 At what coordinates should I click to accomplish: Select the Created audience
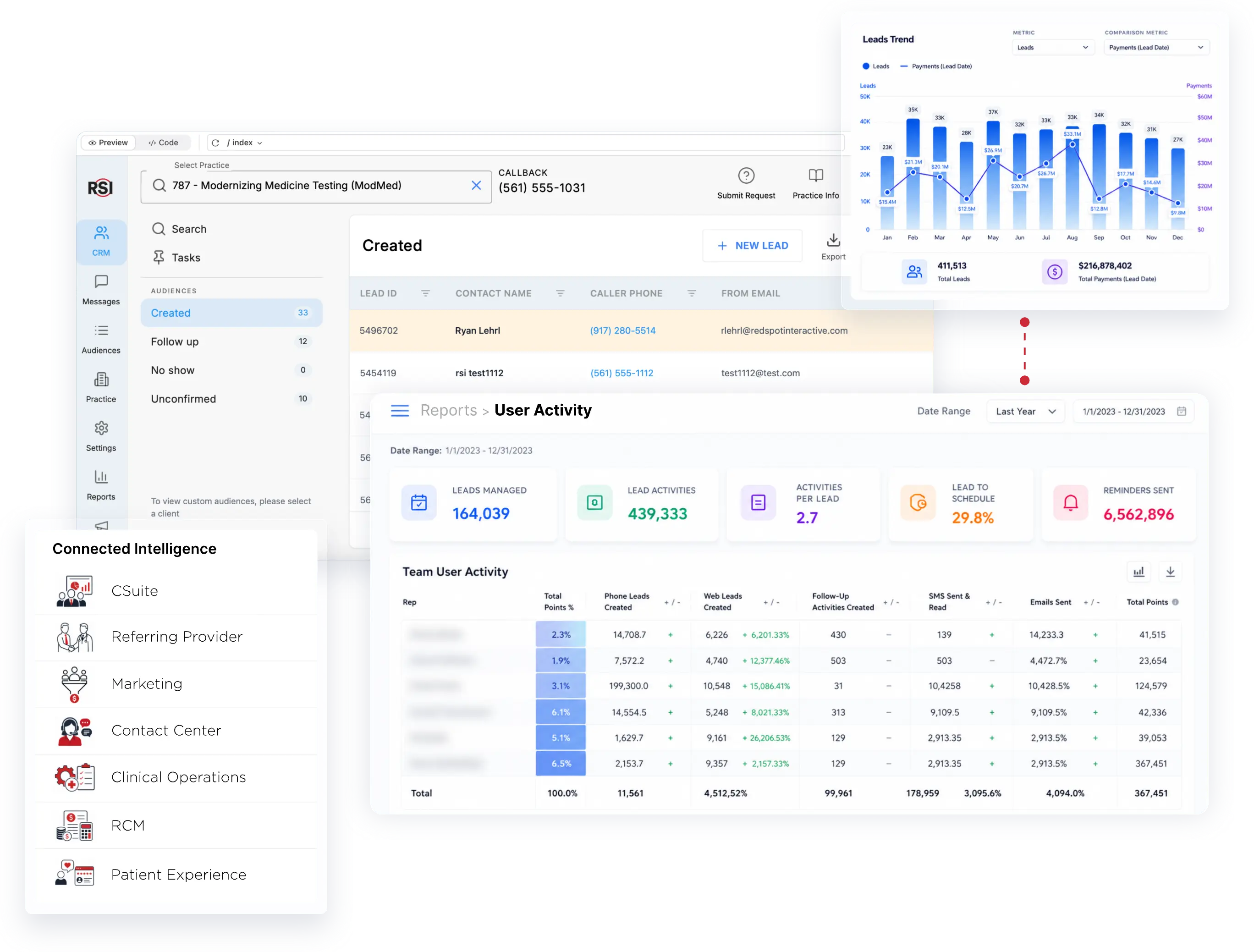231,313
